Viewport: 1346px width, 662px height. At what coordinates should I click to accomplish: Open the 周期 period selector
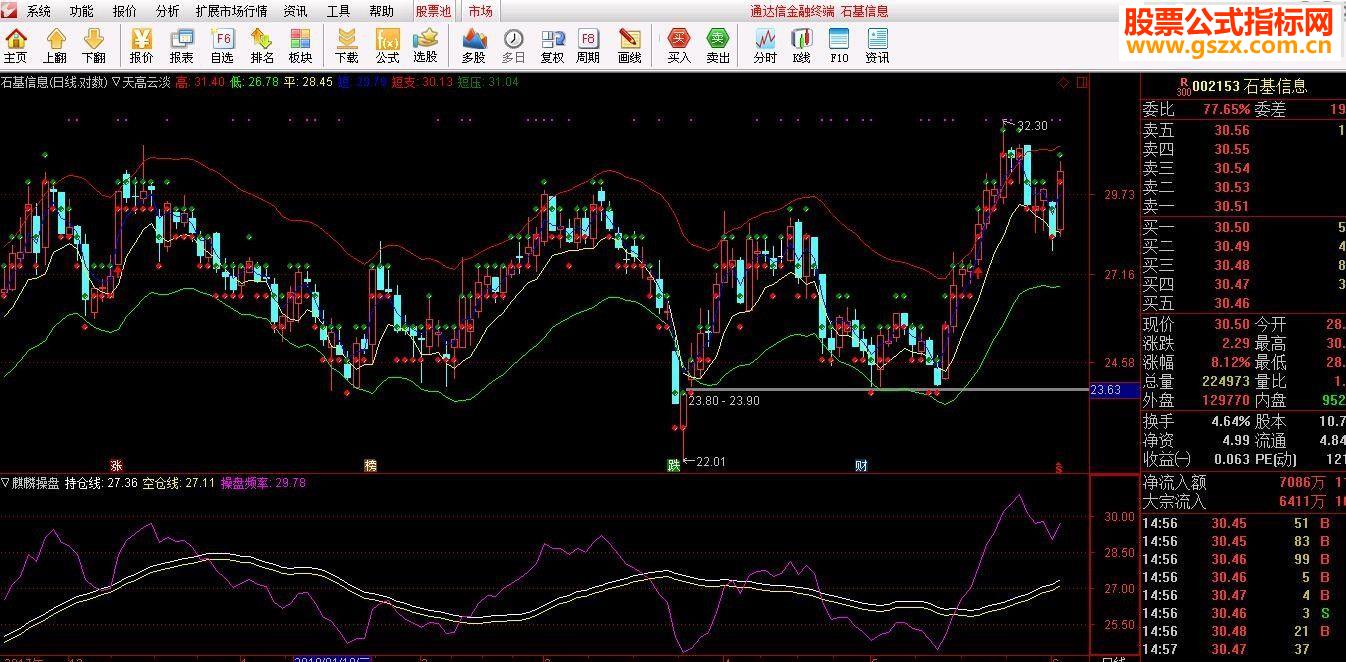pos(588,46)
